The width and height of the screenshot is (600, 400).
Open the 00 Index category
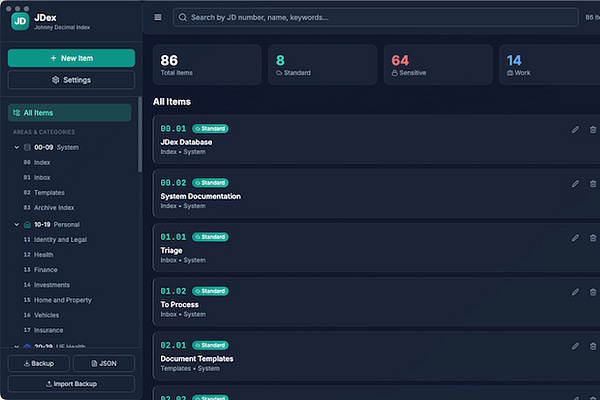pyautogui.click(x=37, y=162)
